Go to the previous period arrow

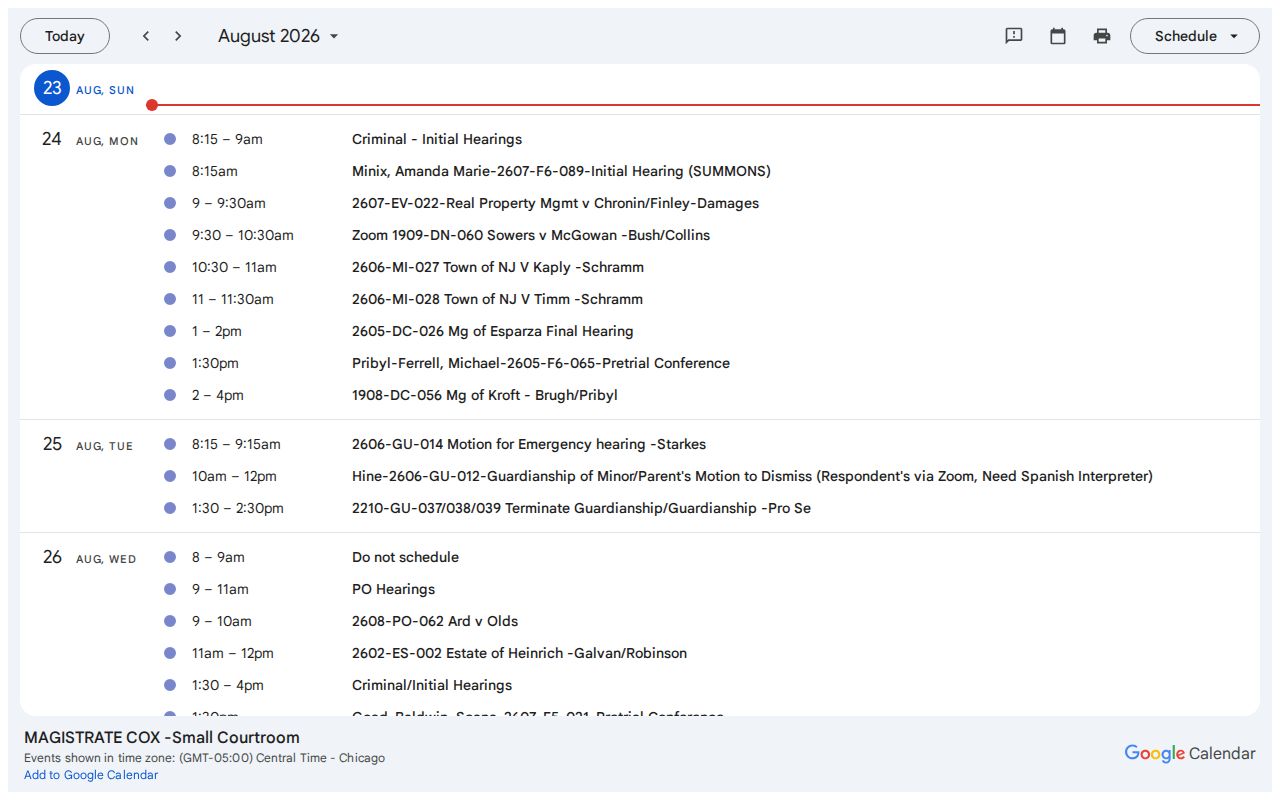(146, 36)
